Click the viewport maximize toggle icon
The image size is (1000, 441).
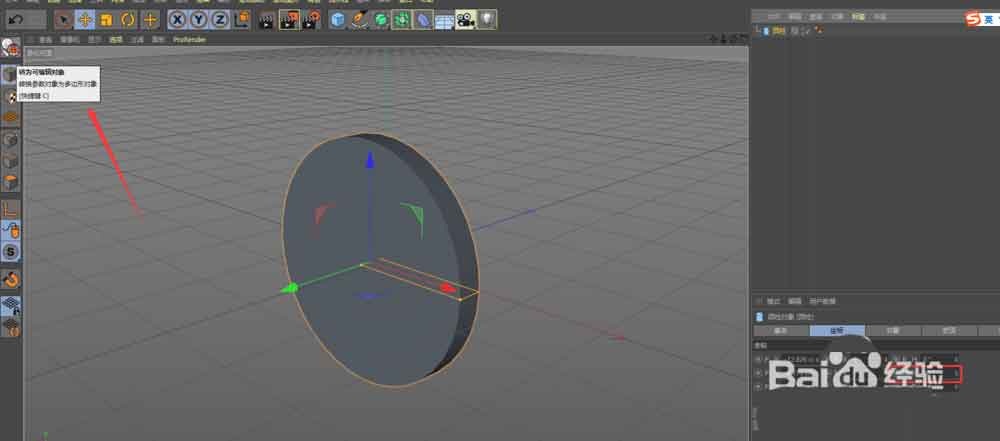tap(743, 39)
